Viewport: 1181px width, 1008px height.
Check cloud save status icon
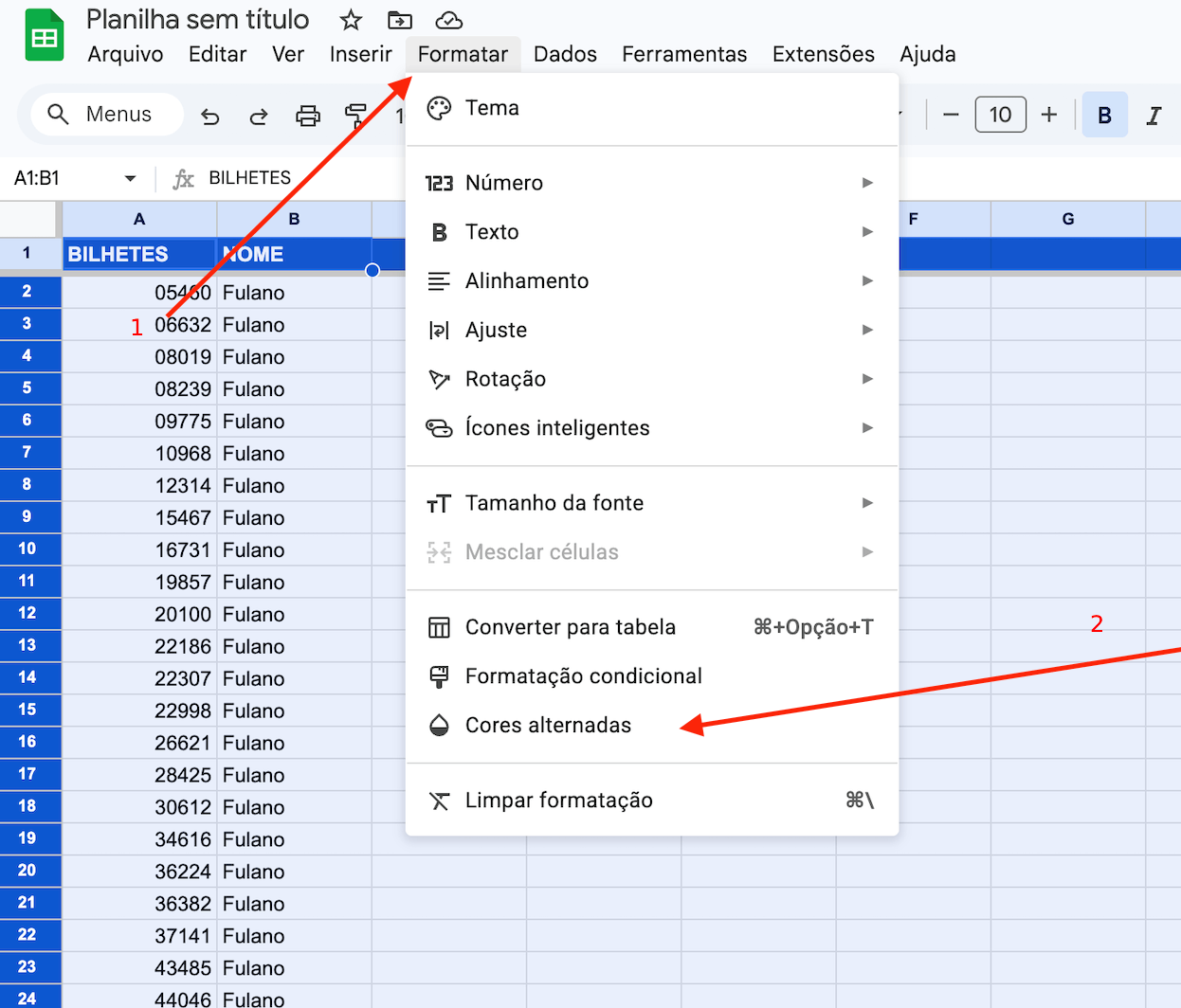point(448,20)
